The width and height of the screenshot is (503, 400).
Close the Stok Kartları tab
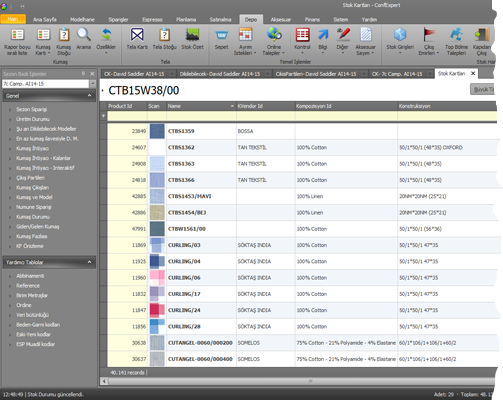point(473,73)
